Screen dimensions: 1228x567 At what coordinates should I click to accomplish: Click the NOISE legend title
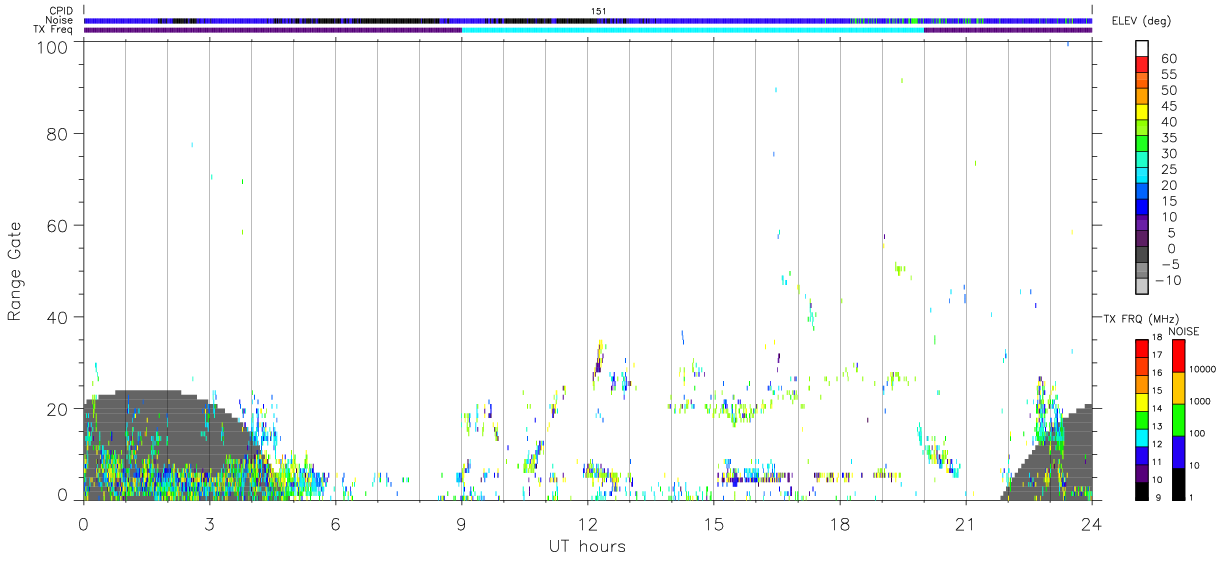click(1184, 331)
